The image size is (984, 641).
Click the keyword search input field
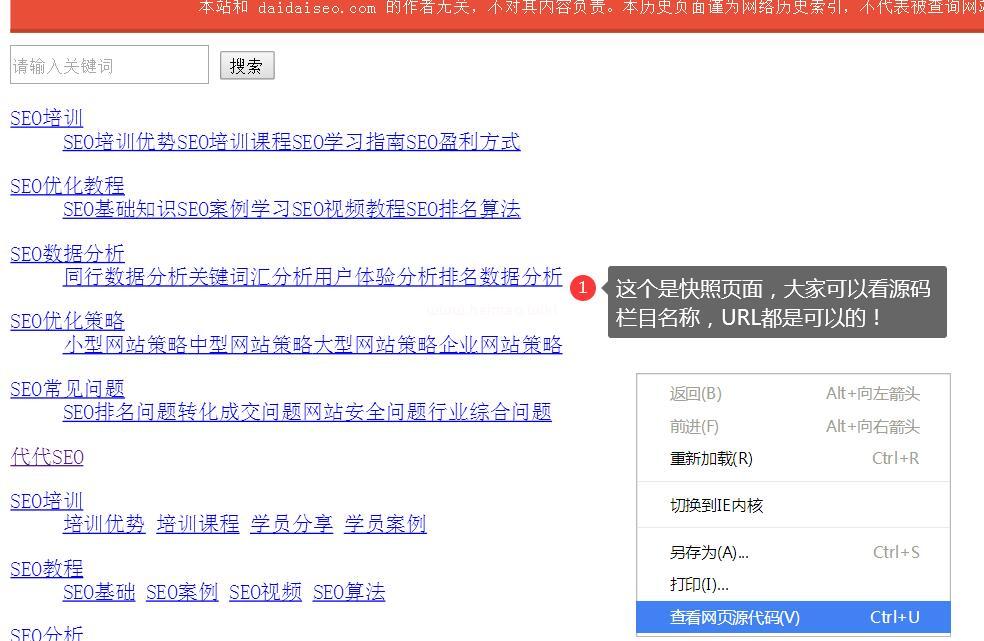(109, 66)
